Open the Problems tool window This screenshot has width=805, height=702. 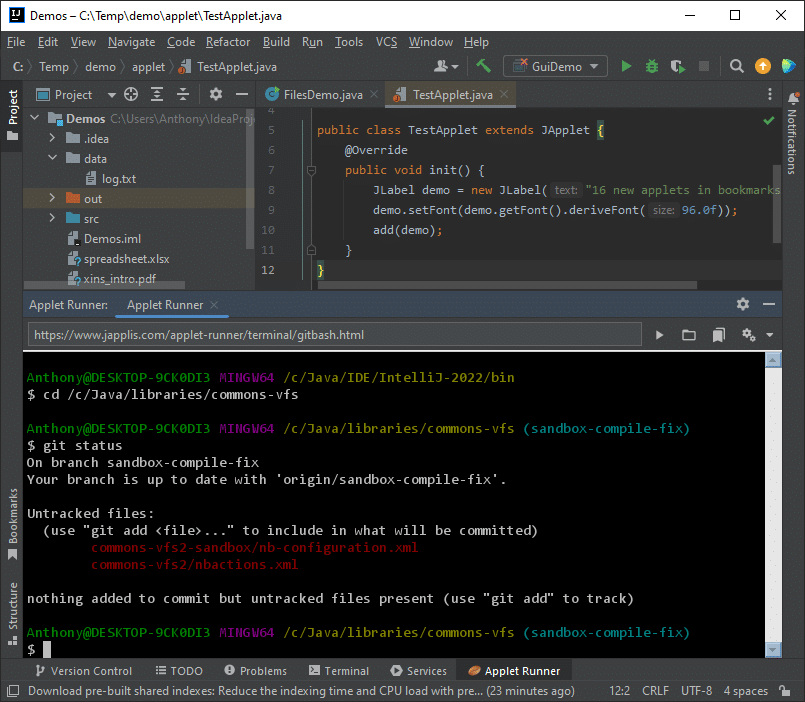(x=256, y=671)
